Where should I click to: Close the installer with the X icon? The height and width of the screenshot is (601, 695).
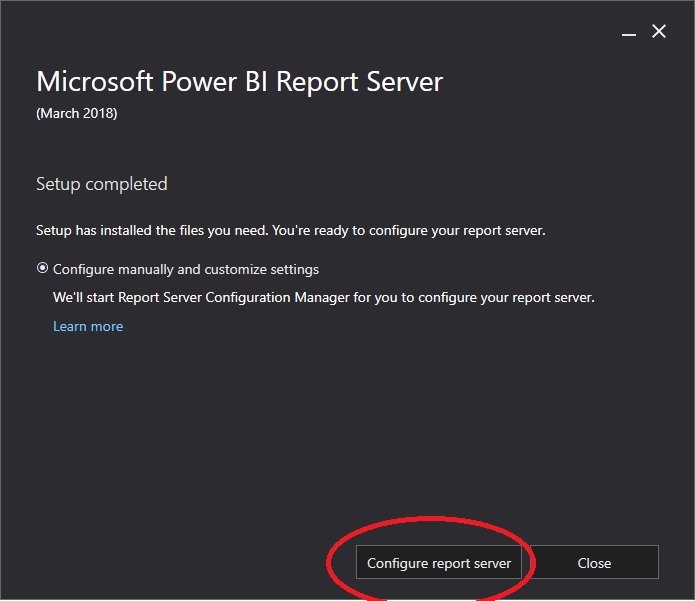pyautogui.click(x=659, y=31)
